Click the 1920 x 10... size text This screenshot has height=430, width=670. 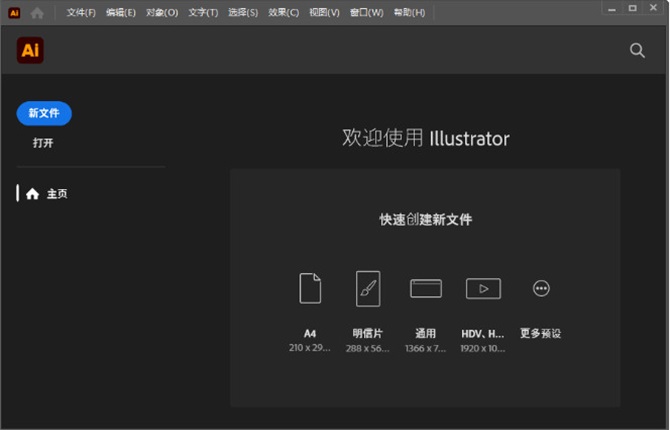(483, 348)
